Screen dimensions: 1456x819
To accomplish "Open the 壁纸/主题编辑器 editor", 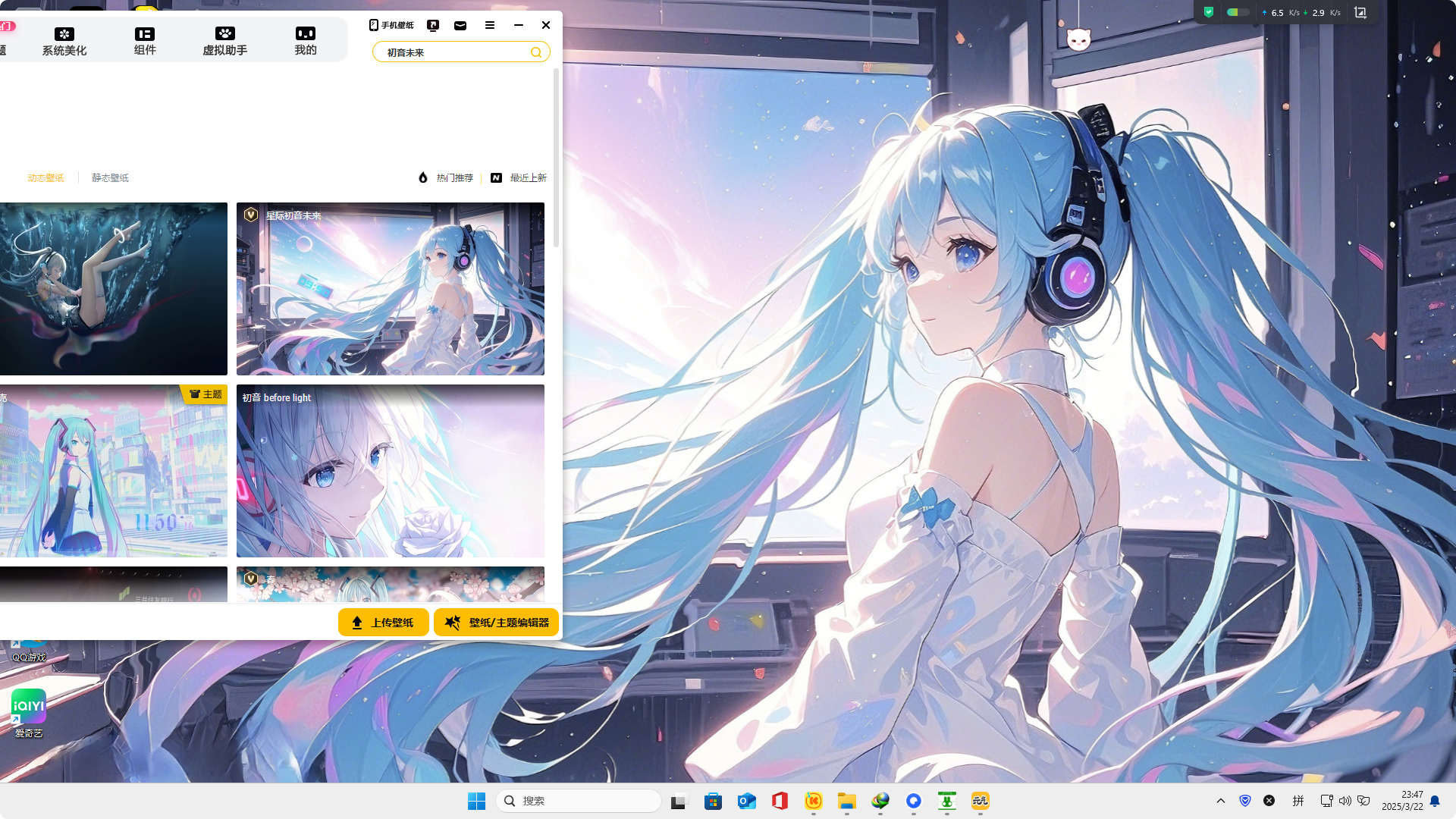I will tap(496, 623).
